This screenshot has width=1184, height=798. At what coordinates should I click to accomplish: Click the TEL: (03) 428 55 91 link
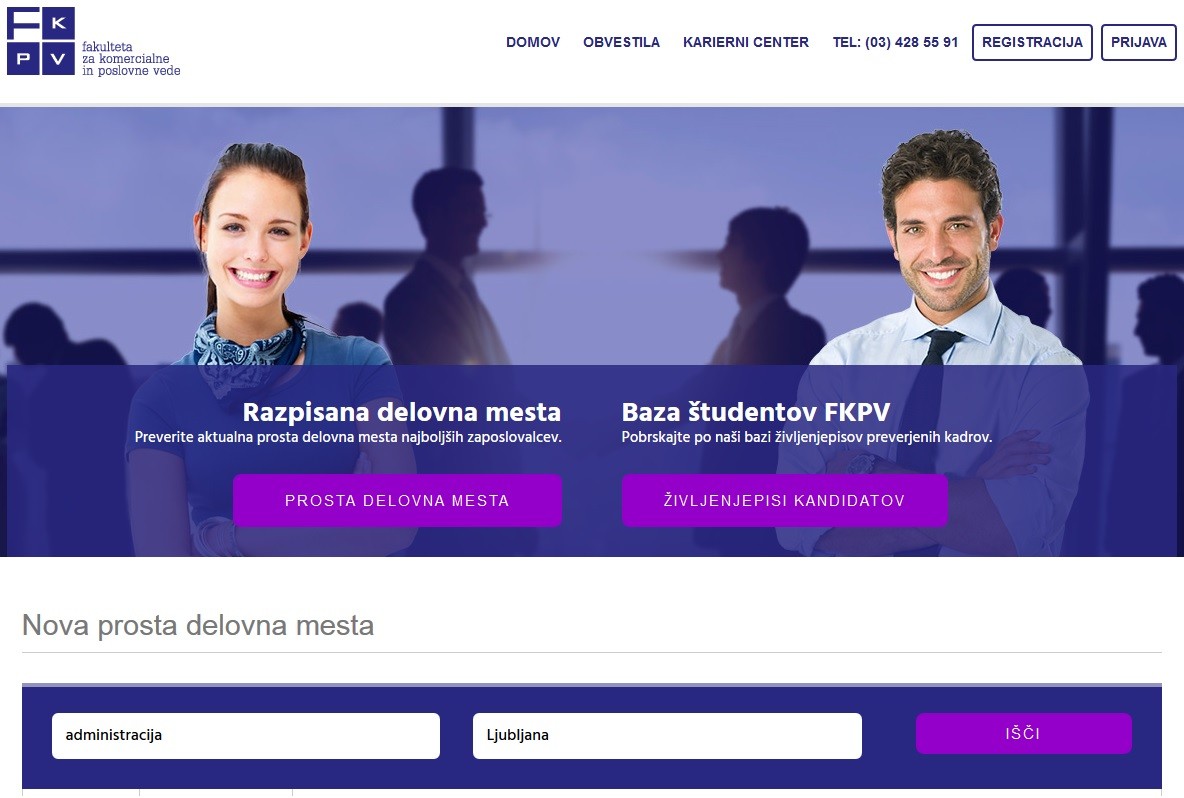tap(896, 42)
